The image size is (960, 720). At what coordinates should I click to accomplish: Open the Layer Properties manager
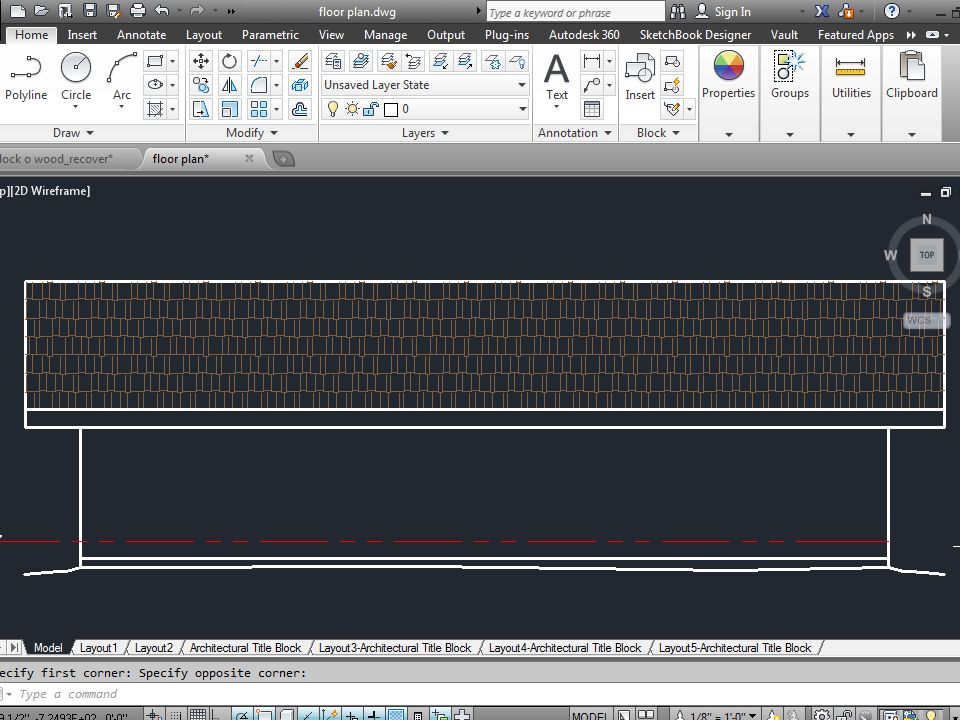tap(333, 61)
